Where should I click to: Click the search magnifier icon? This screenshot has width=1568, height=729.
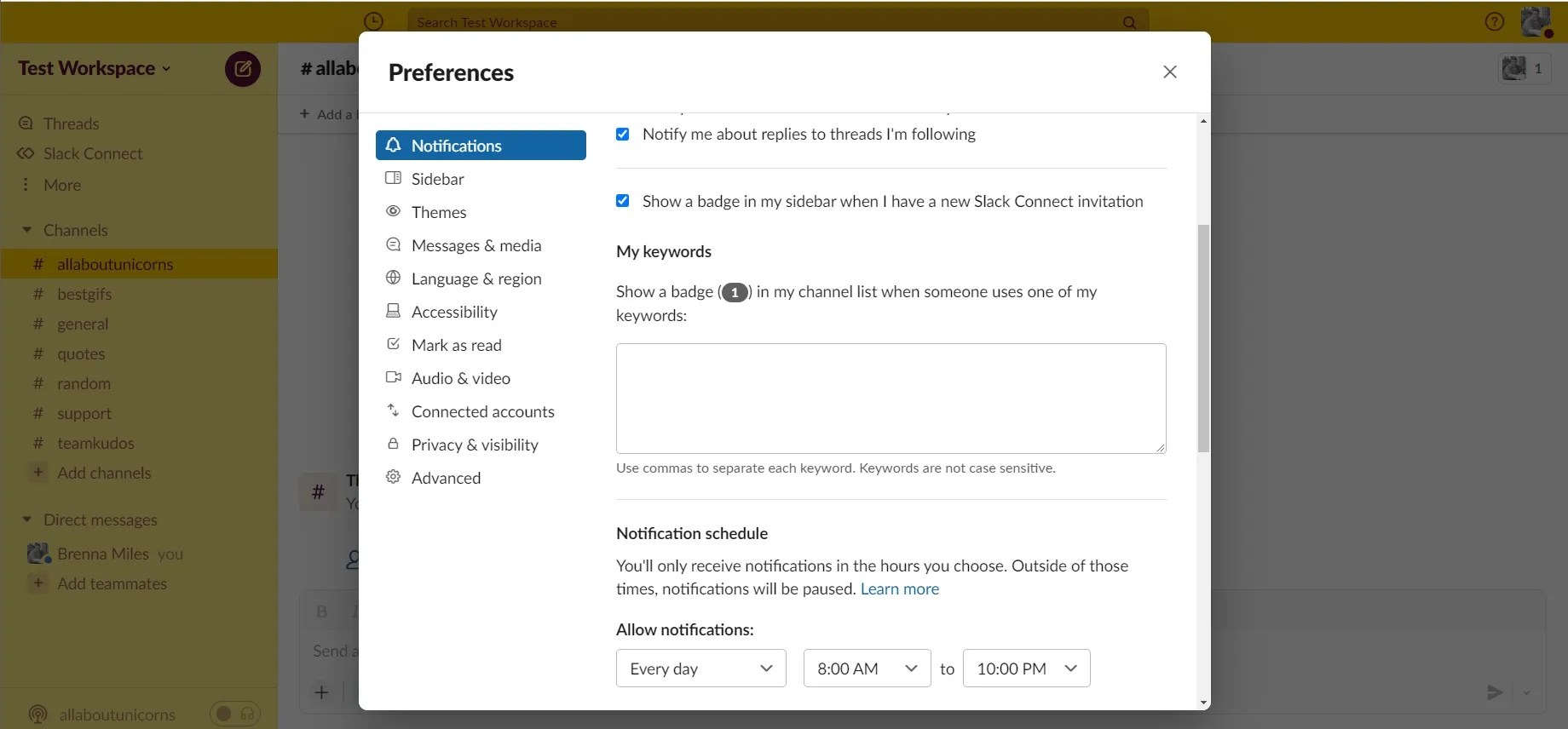1129,22
